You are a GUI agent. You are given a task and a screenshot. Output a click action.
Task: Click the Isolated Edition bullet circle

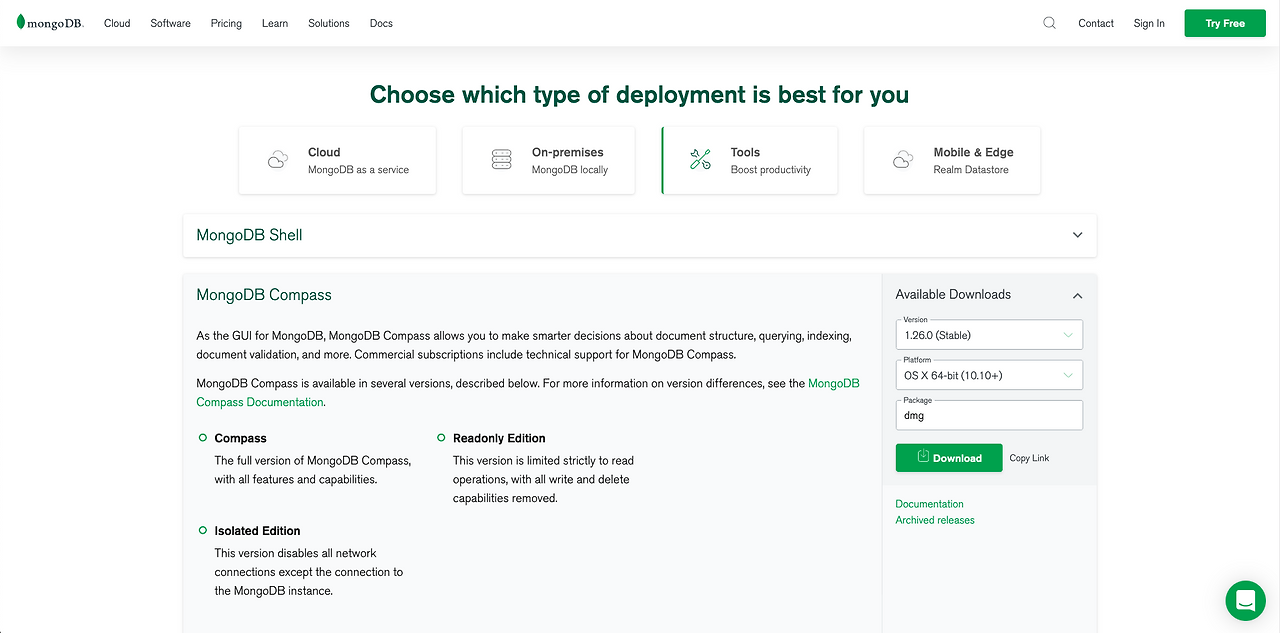point(203,531)
